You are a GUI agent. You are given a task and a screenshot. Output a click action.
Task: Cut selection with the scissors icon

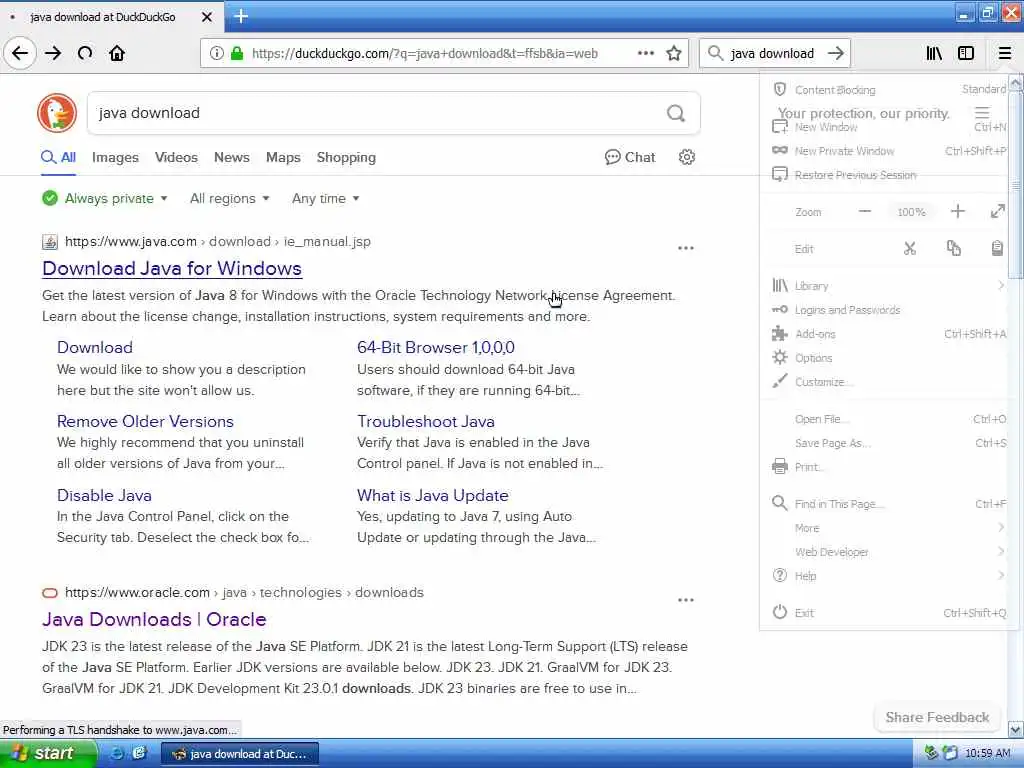tap(910, 249)
